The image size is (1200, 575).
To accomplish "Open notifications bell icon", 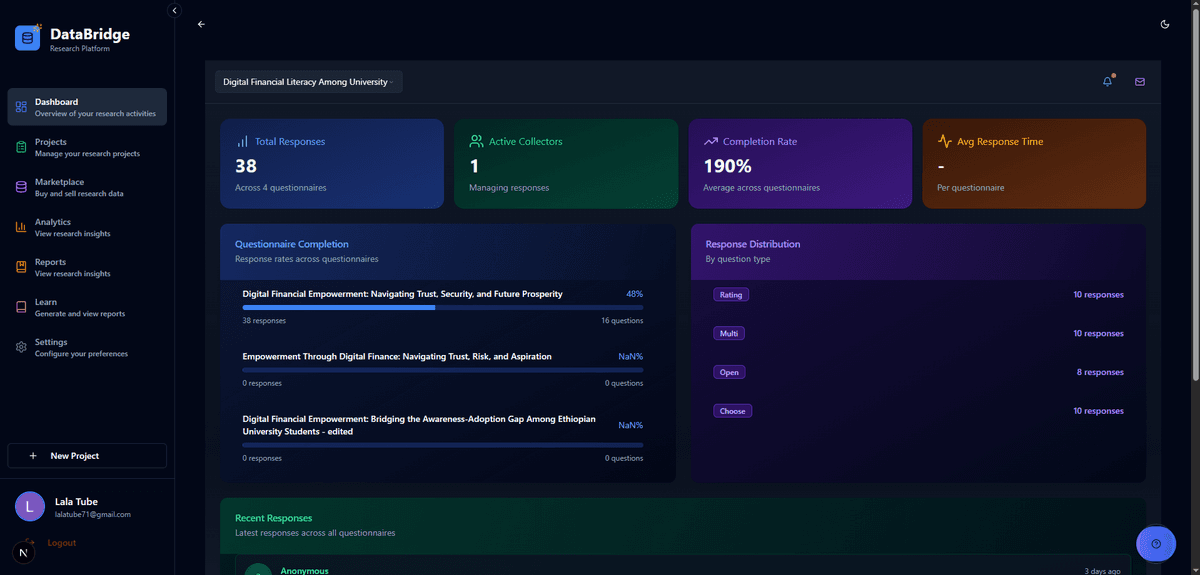I will (x=1108, y=81).
